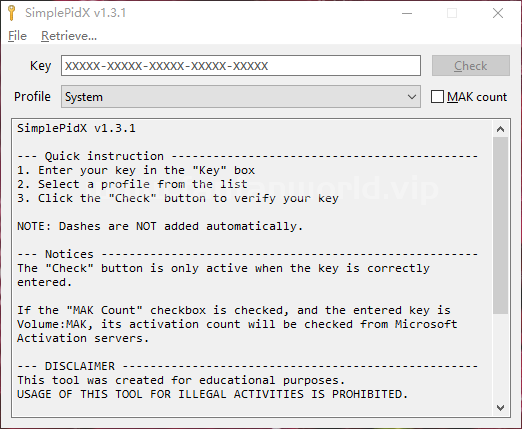Click the disabled maximize window icon
The height and width of the screenshot is (429, 522).
pos(452,13)
